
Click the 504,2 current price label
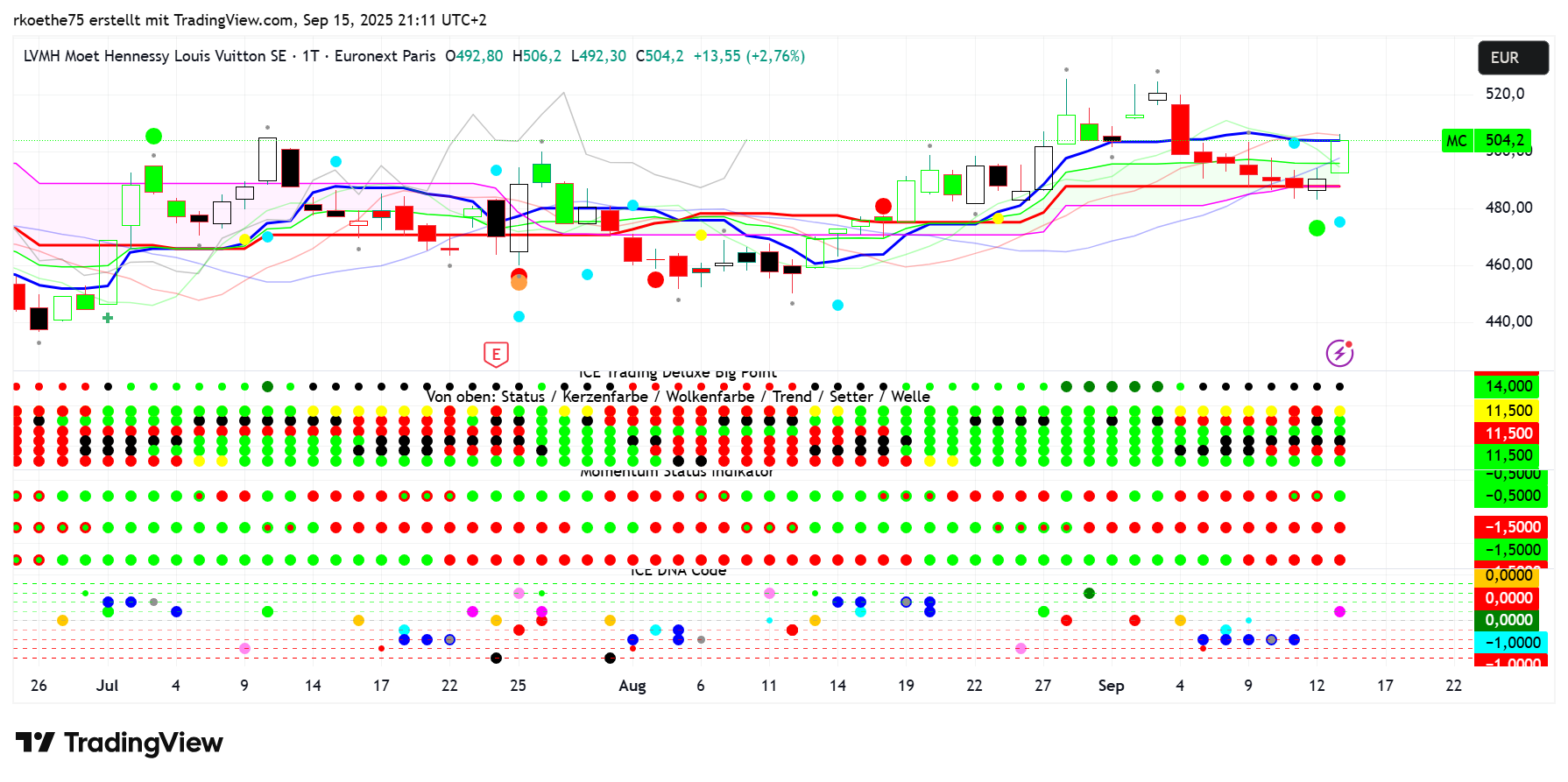click(1504, 140)
